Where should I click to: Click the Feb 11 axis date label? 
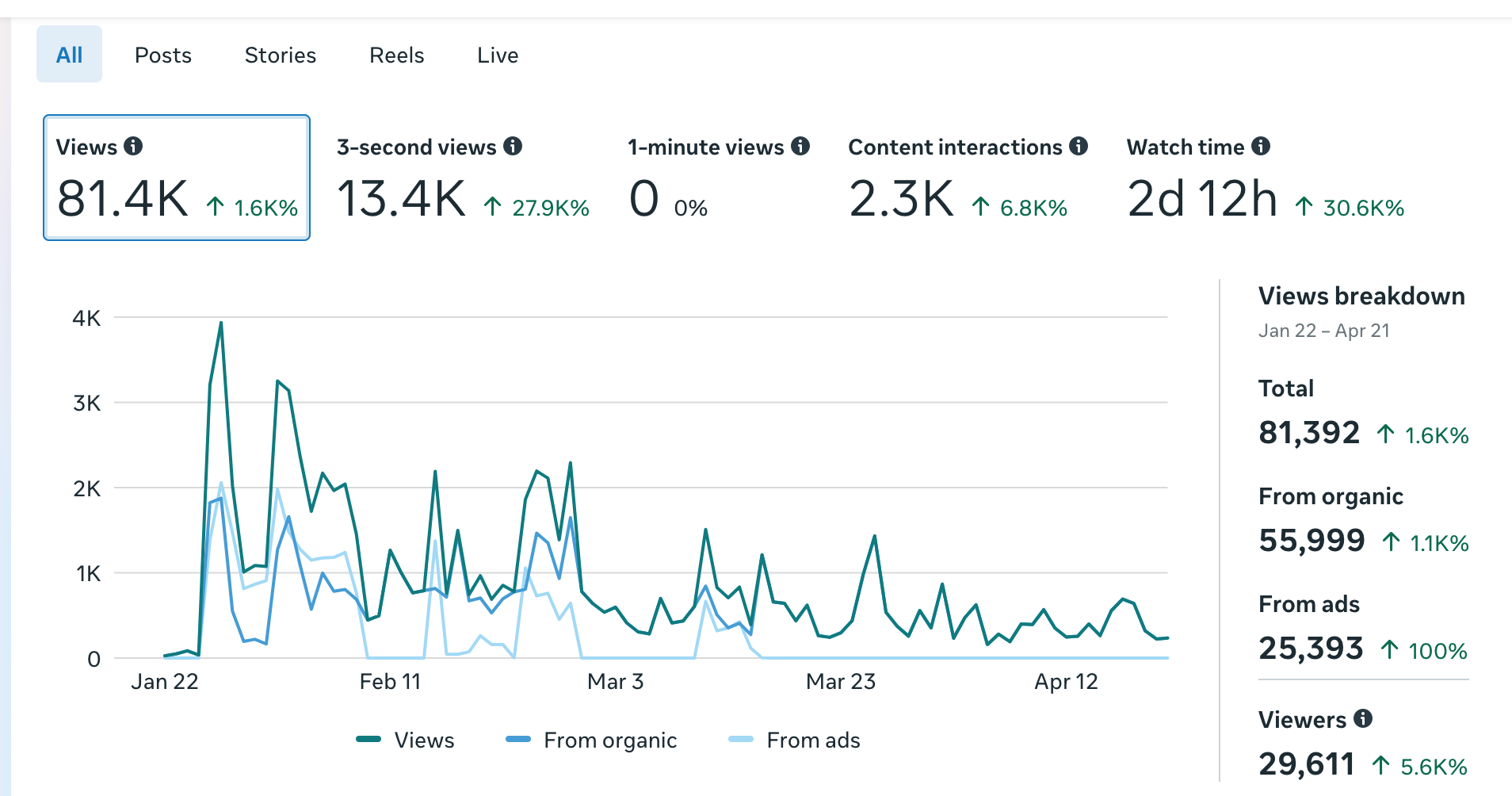390,682
